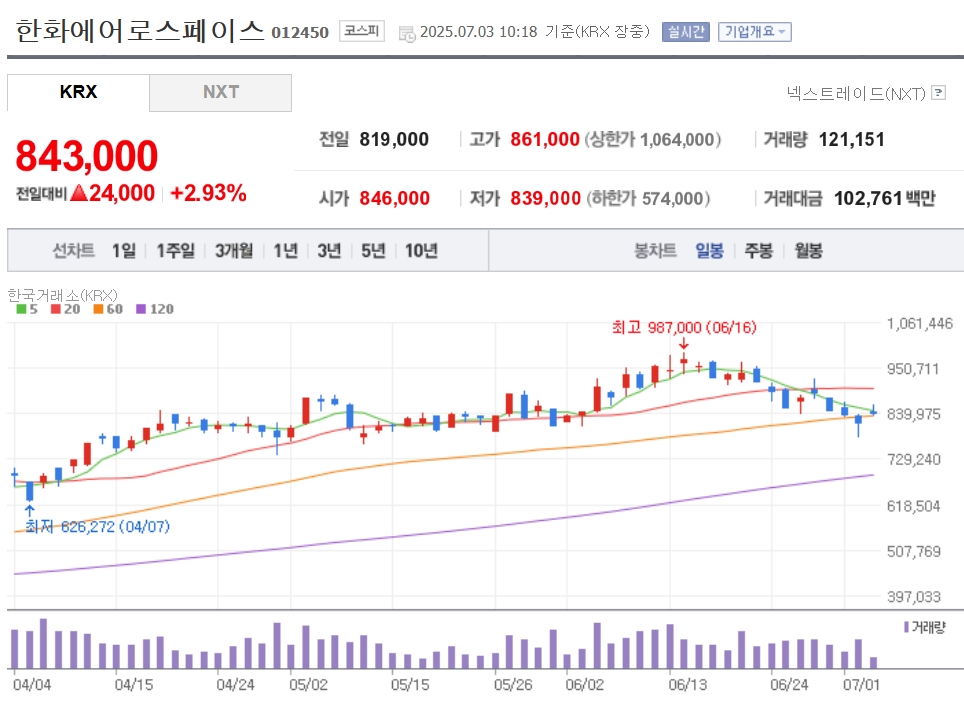The image size is (964, 707).
Task: Select the 3년 line chart
Action: [x=329, y=251]
